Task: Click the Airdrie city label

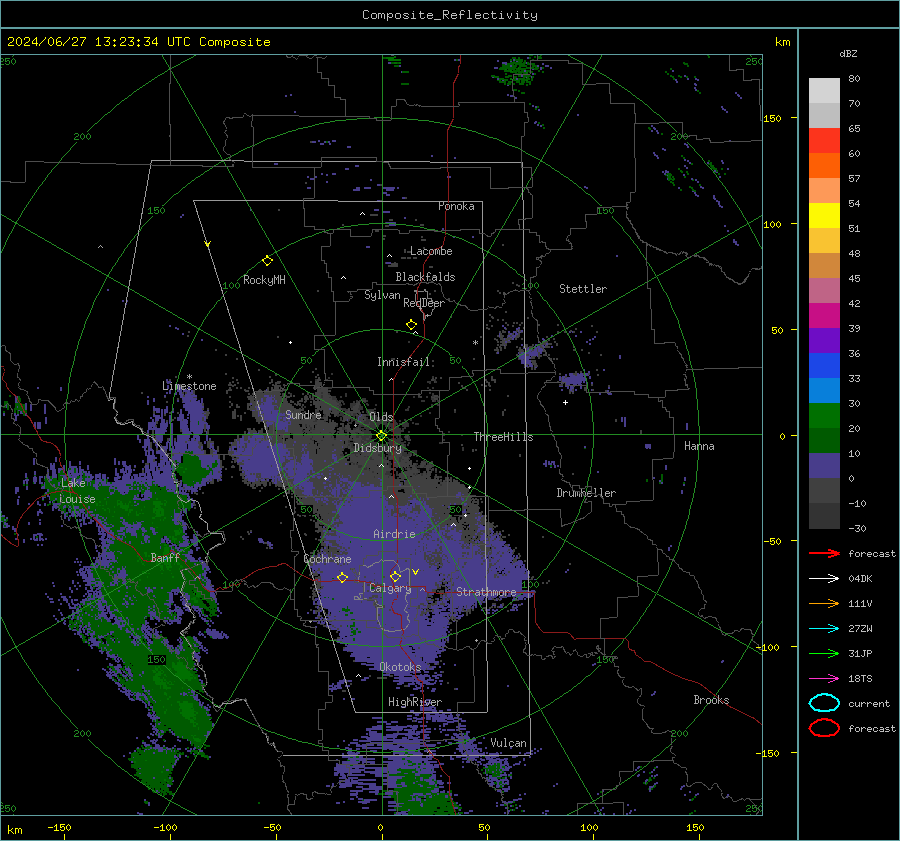Action: pos(394,534)
